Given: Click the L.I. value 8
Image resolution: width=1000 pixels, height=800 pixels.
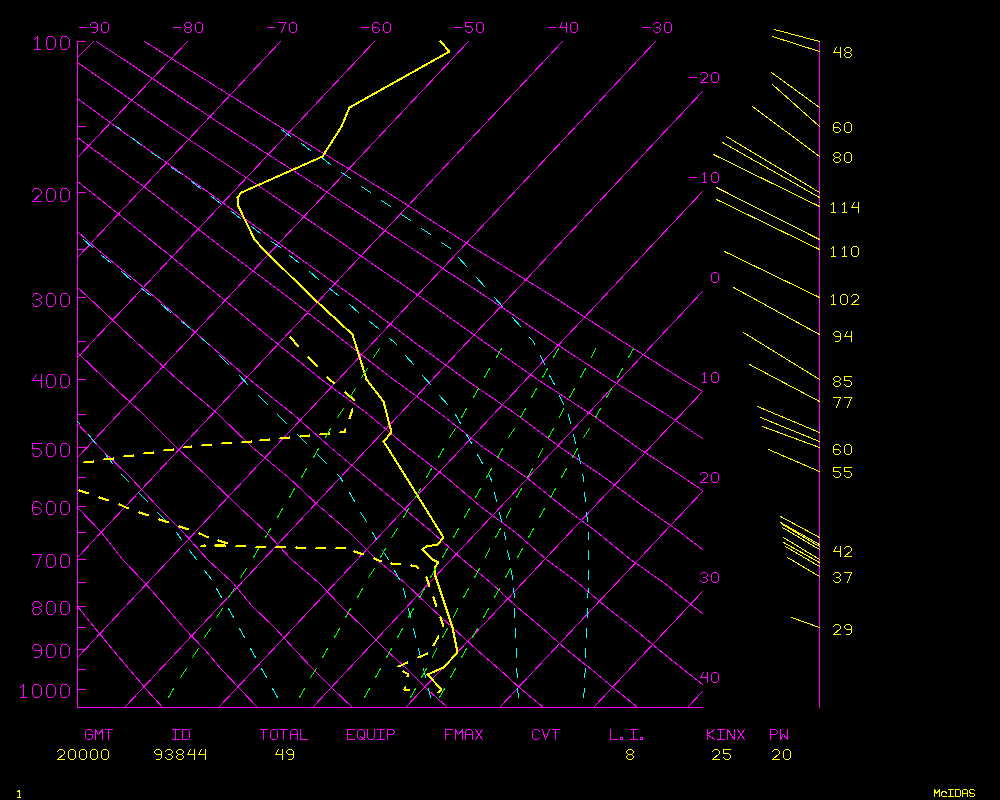Looking at the screenshot, I should pyautogui.click(x=630, y=755).
